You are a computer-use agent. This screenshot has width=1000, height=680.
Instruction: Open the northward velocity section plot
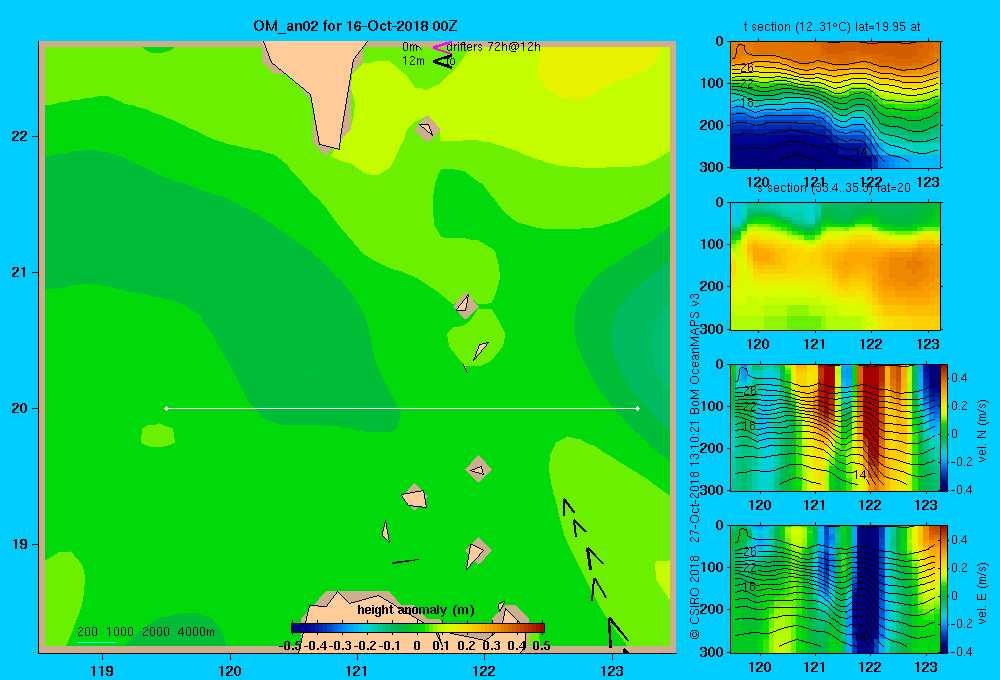pos(835,427)
